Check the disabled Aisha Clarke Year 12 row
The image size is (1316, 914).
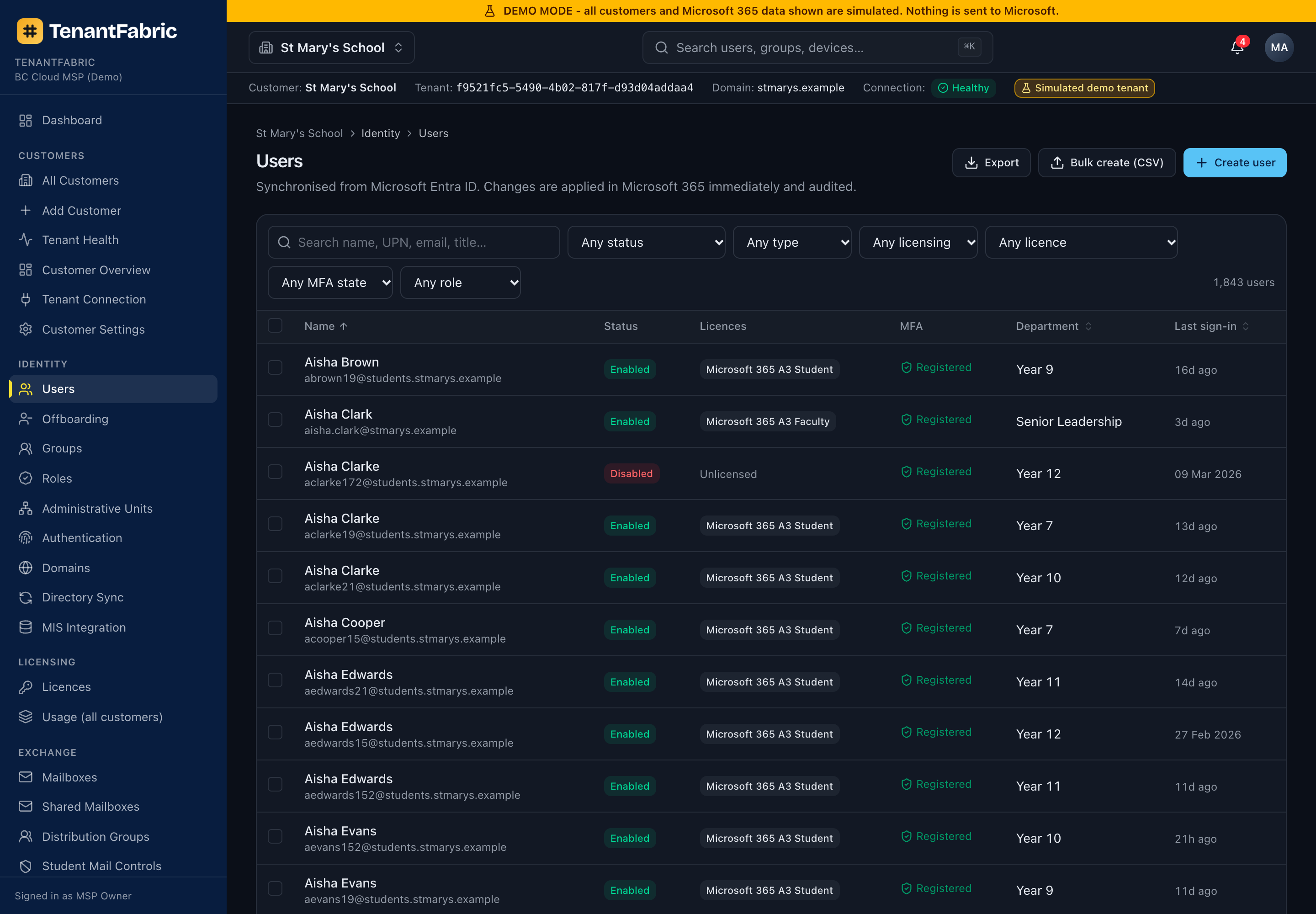pyautogui.click(x=276, y=472)
